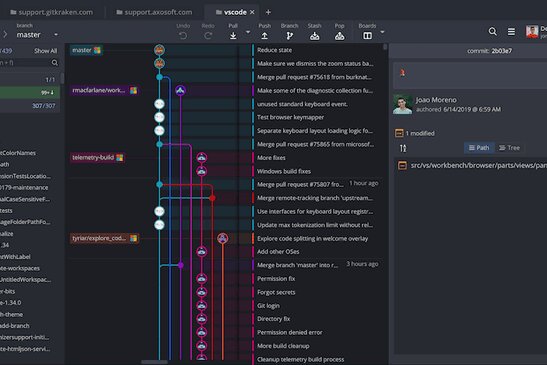Open the search magnifier in top bar

[x=493, y=31]
